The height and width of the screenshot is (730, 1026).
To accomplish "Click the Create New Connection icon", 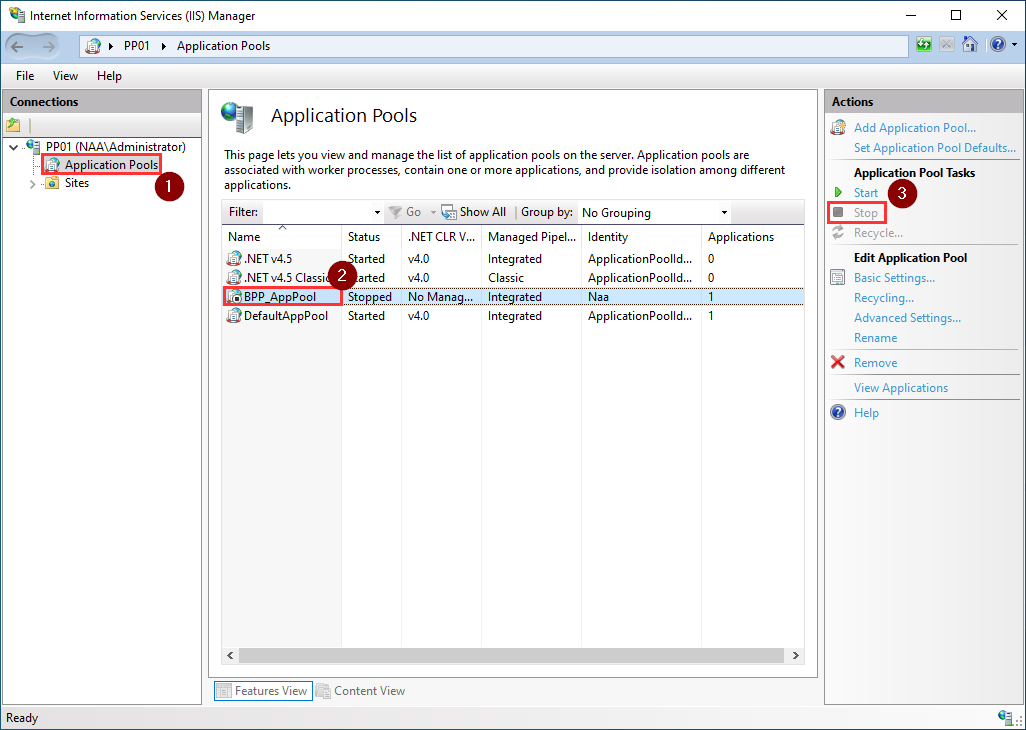I will (x=14, y=124).
